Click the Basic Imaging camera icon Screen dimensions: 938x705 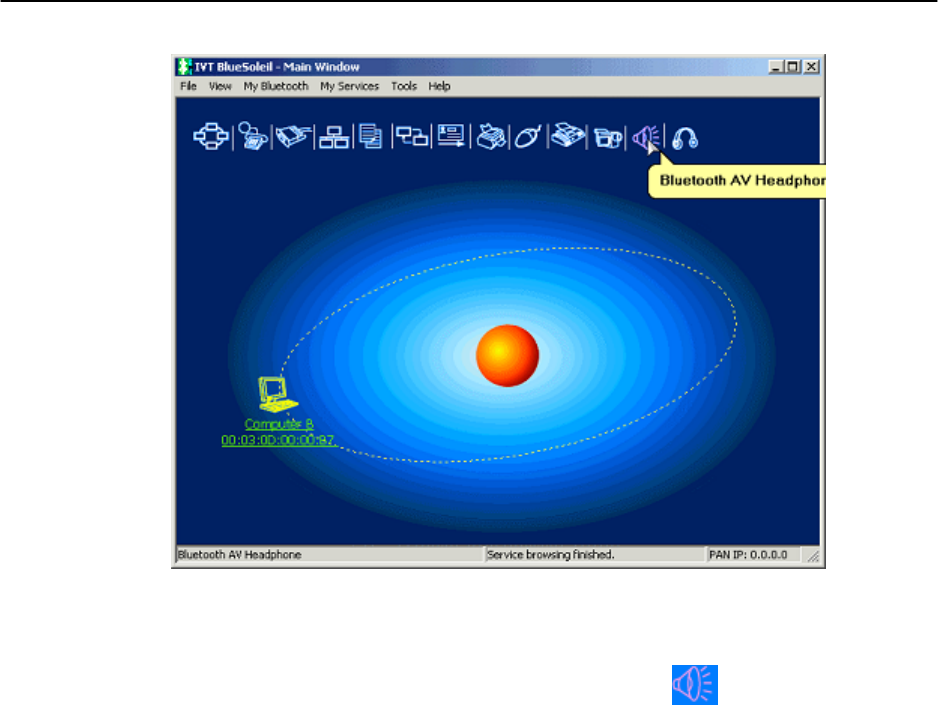pyautogui.click(x=608, y=138)
